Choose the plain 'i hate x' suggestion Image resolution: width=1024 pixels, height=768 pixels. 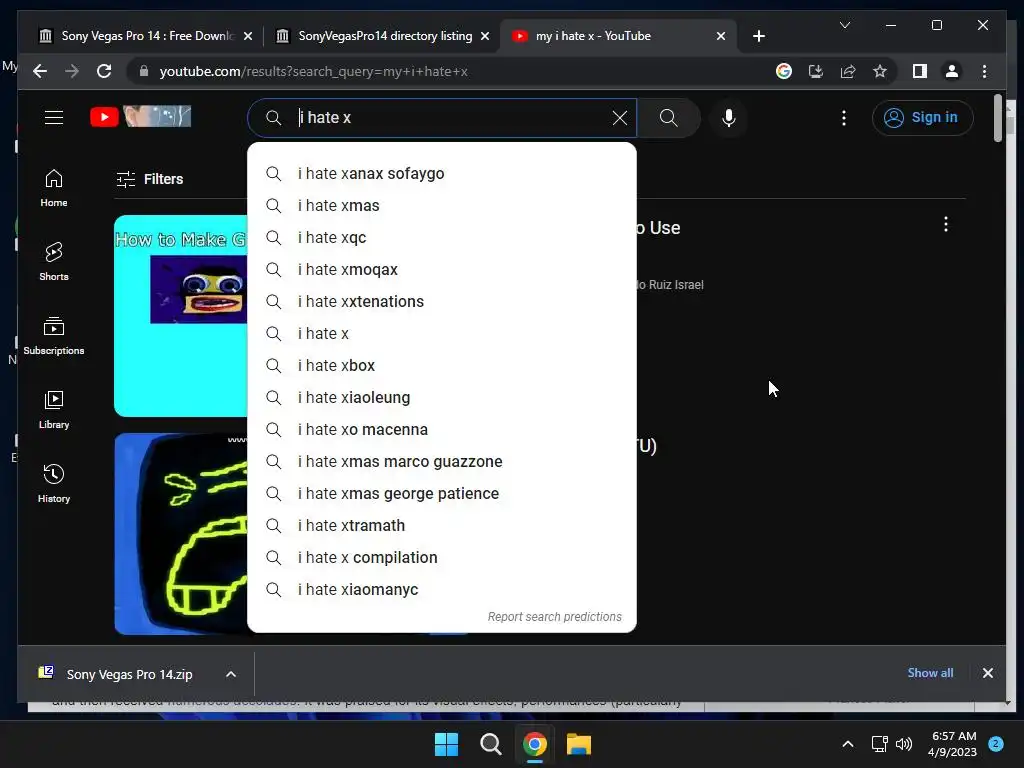(x=441, y=333)
